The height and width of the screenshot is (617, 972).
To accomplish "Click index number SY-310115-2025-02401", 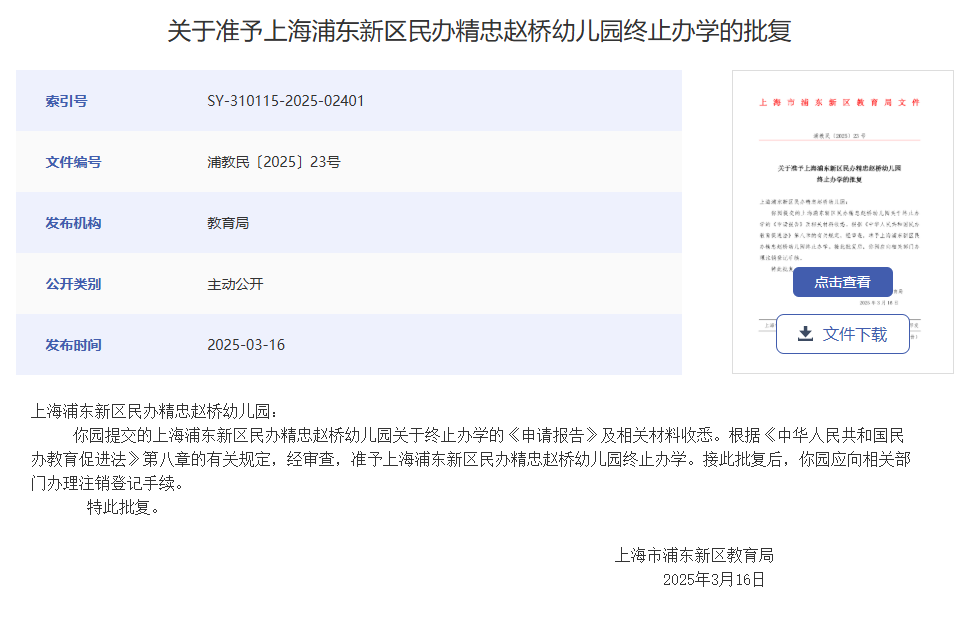I will pyautogui.click(x=285, y=101).
